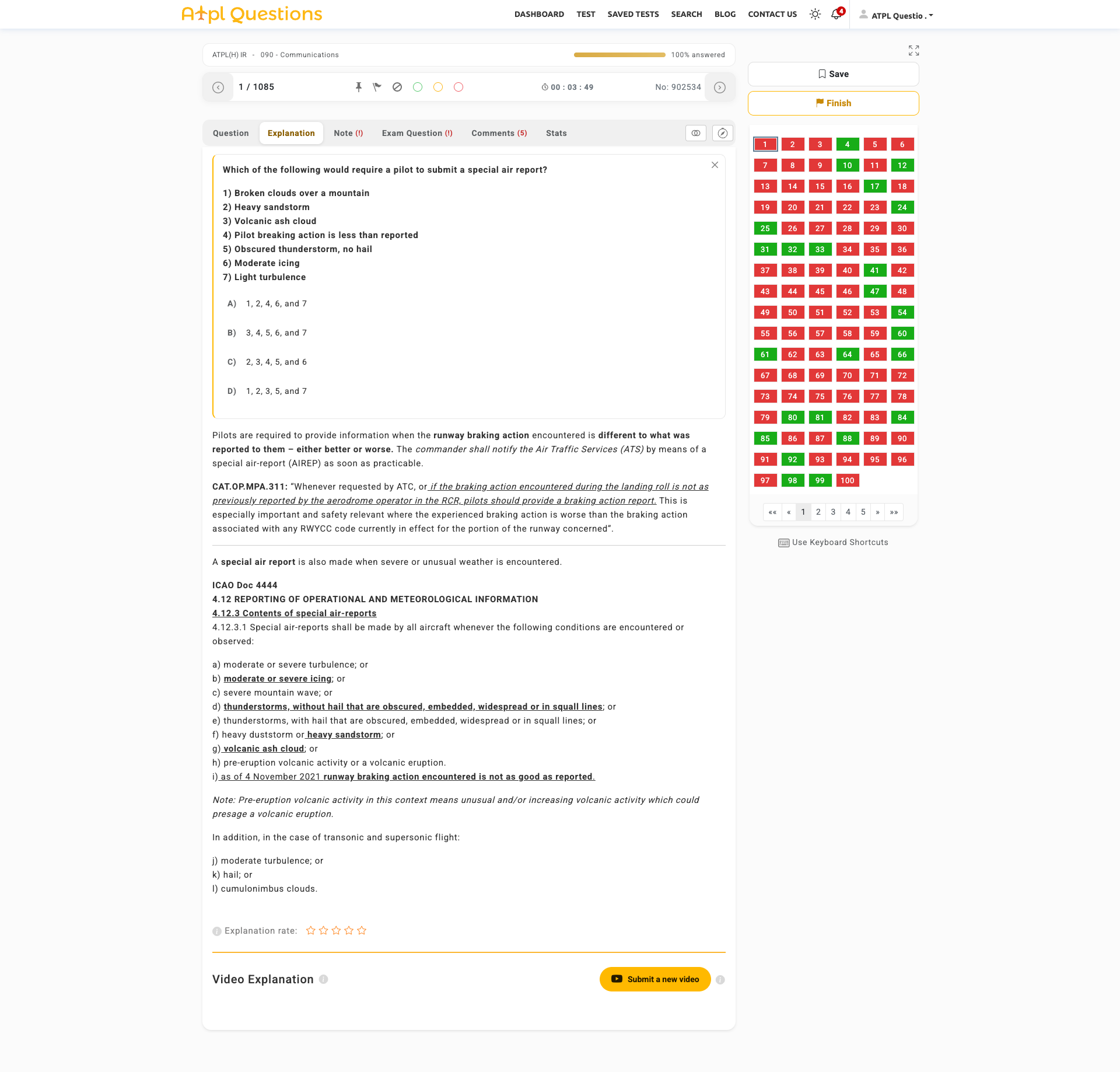Toggle light/dark theme sun icon
Viewport: 1120px width, 1072px height.
click(815, 14)
